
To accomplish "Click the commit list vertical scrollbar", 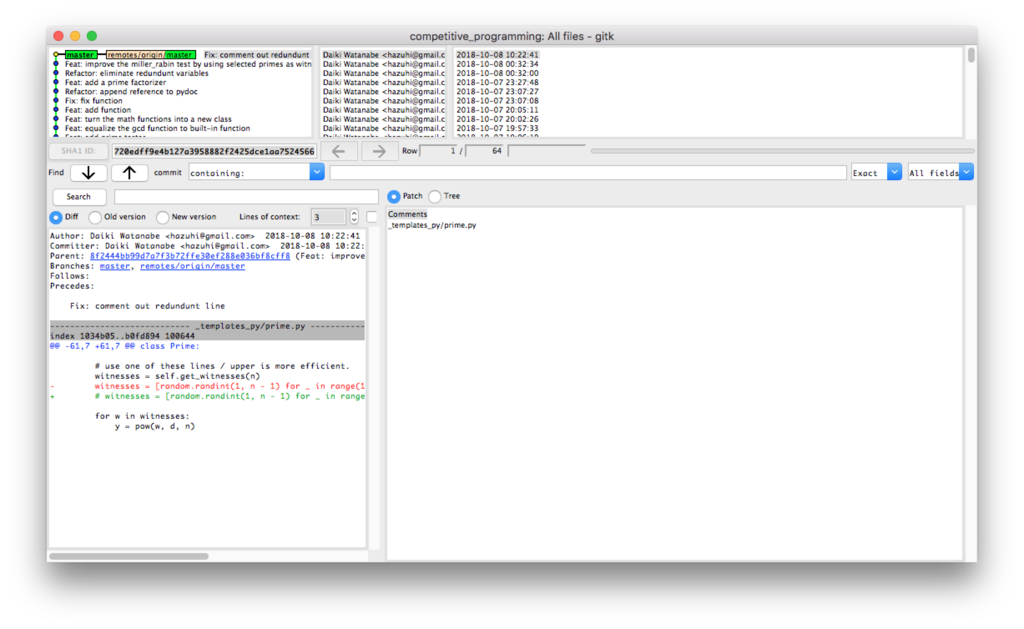I will click(971, 56).
